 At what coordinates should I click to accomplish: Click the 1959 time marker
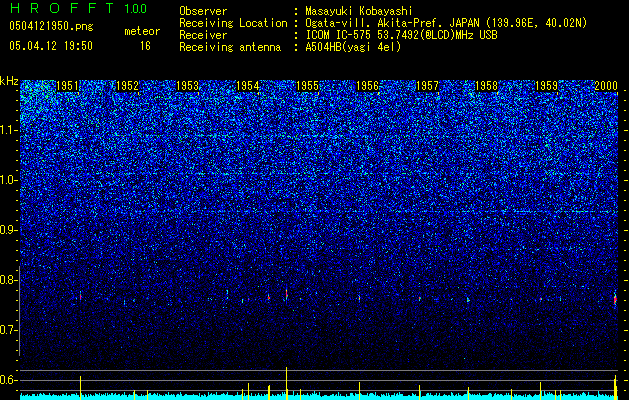pyautogui.click(x=547, y=86)
